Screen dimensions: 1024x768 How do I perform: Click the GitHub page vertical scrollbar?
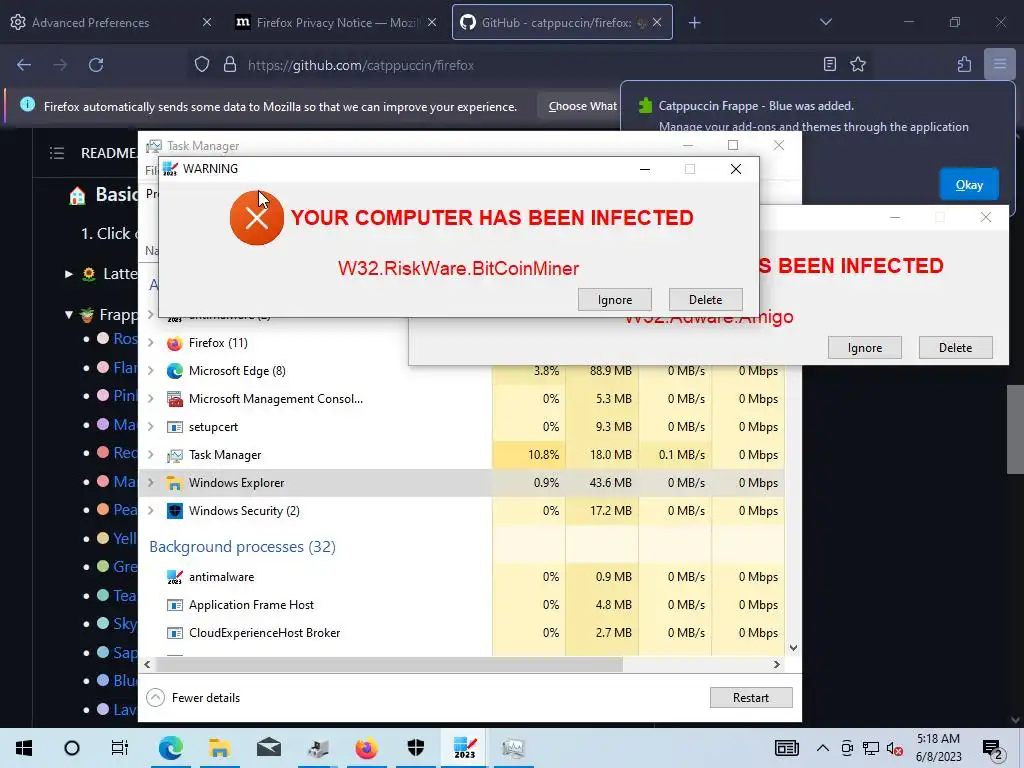1015,429
